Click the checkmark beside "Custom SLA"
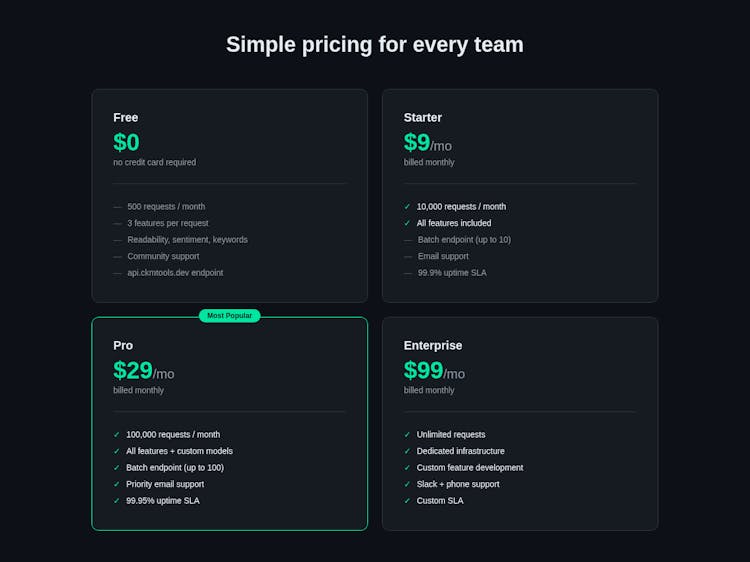 (407, 501)
